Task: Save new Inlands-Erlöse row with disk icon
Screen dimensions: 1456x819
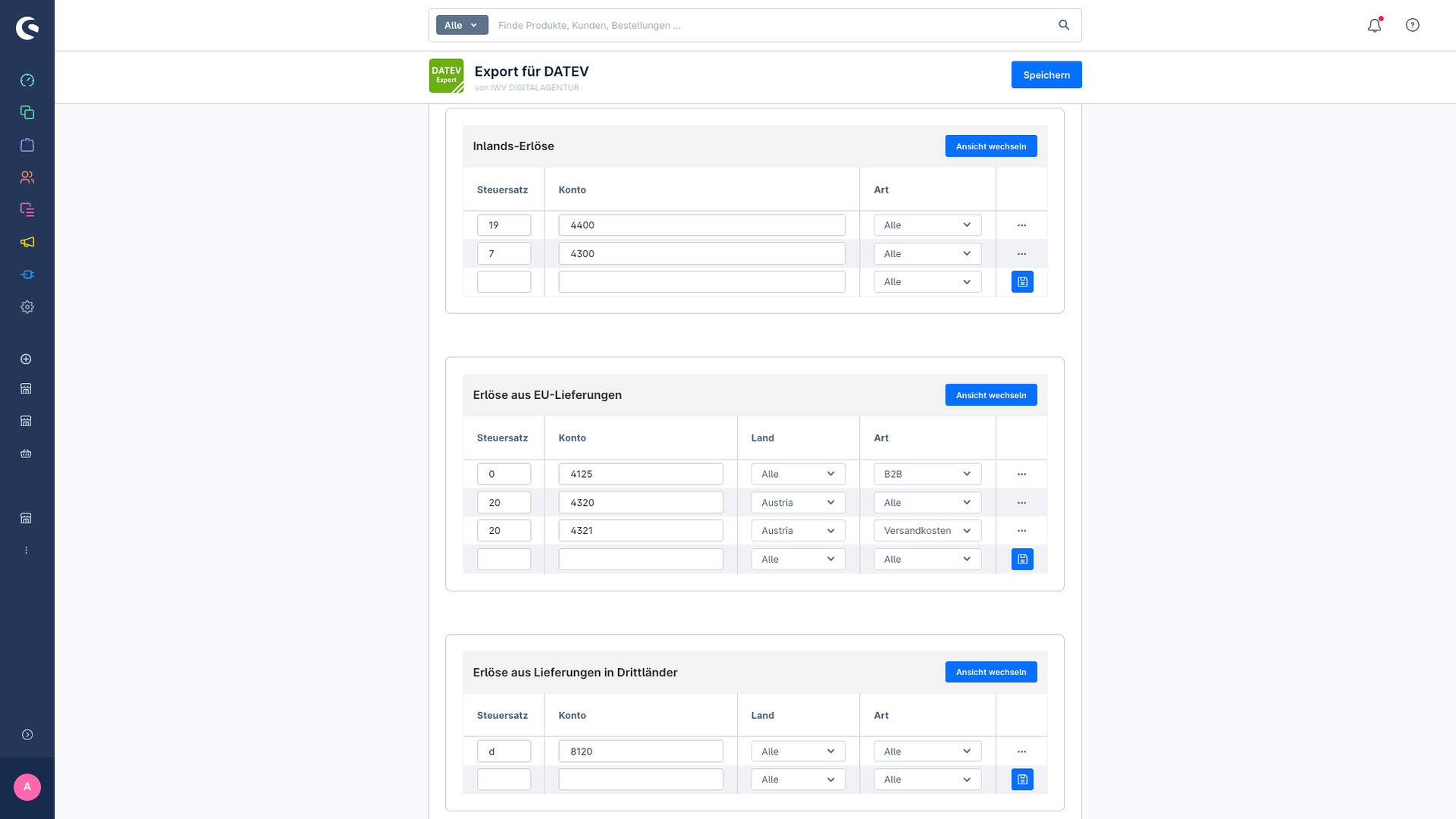Action: (x=1022, y=282)
